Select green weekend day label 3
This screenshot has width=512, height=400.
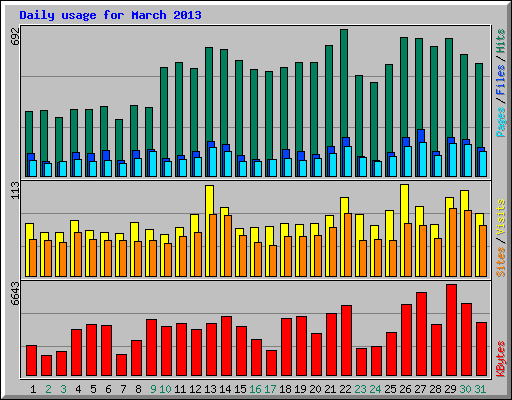click(63, 389)
